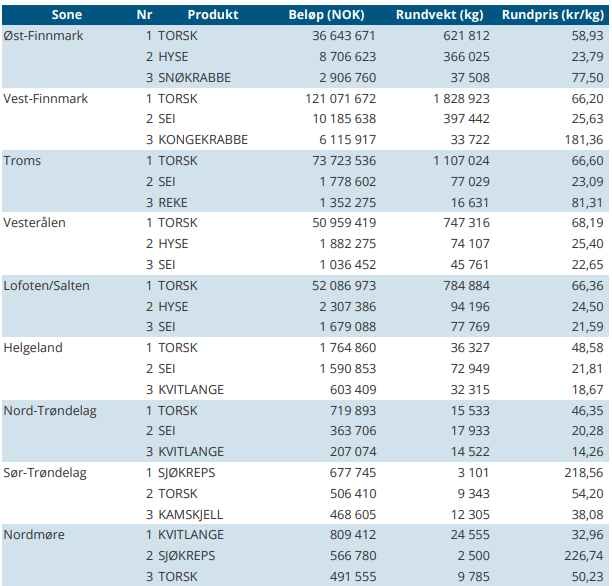Select the Nordmøre zone cell
The height and width of the screenshot is (586, 612).
(34, 535)
